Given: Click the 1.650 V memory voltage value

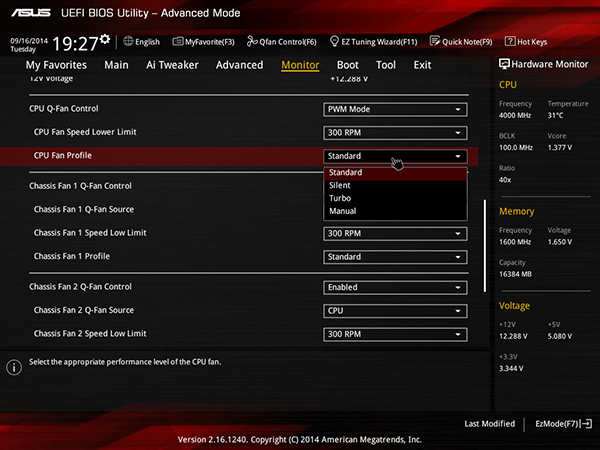Looking at the screenshot, I should [x=560, y=242].
